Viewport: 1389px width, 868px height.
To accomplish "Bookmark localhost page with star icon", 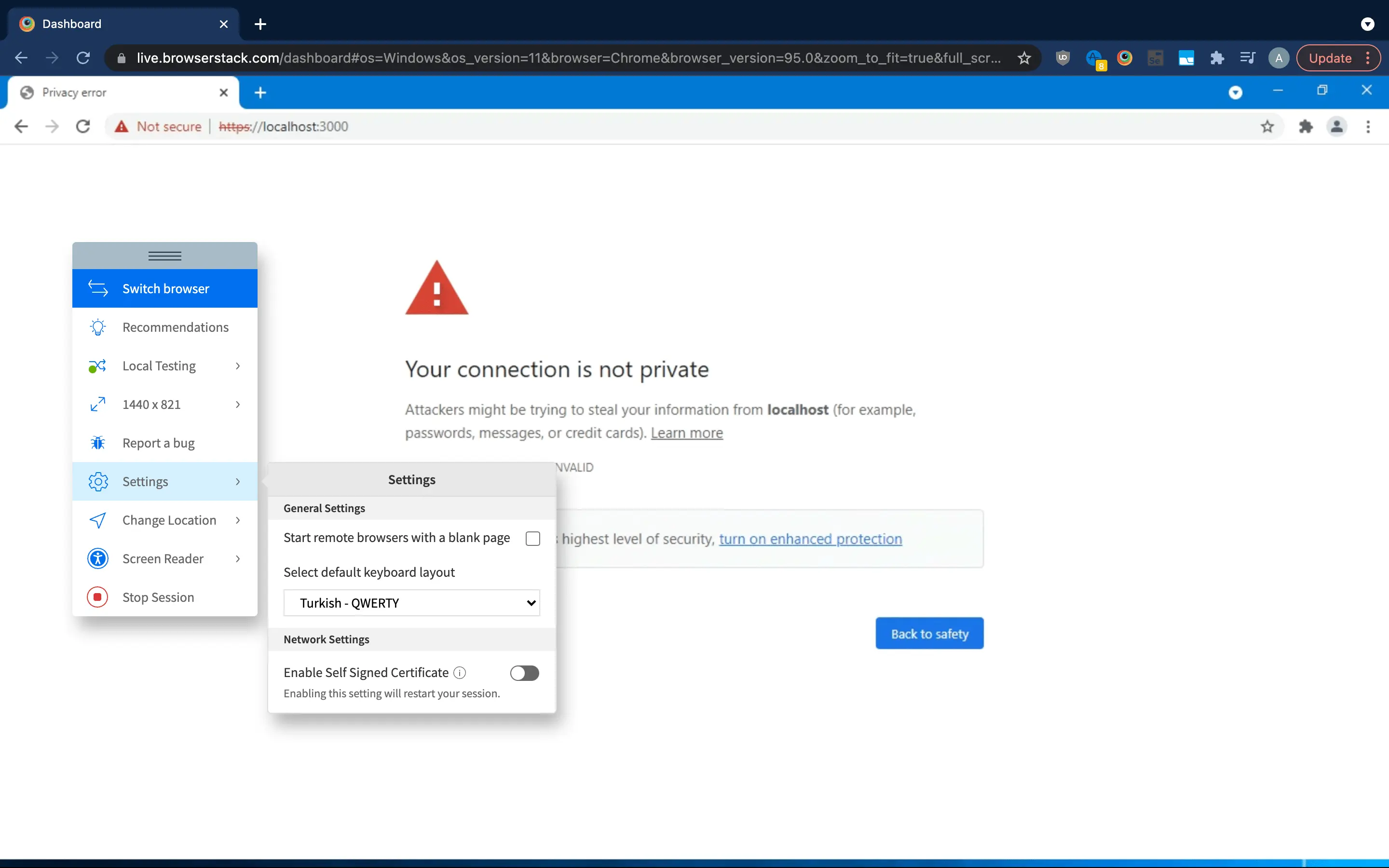I will tap(1267, 126).
